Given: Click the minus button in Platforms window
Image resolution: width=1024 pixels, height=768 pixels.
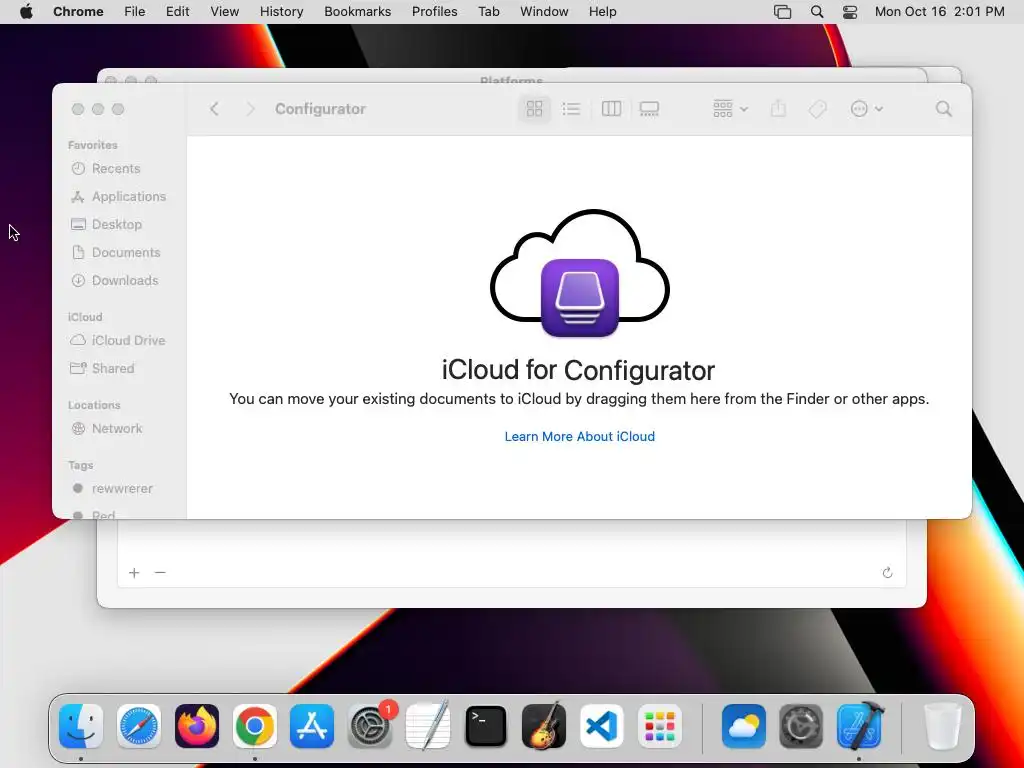Looking at the screenshot, I should coord(160,573).
